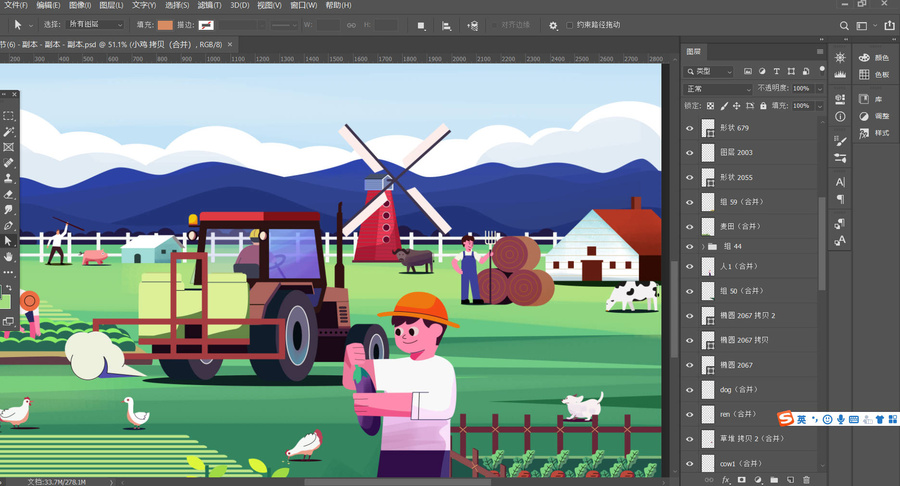Open the 类型 layer filter dropdown
This screenshot has height=486, width=900.
[x=709, y=71]
